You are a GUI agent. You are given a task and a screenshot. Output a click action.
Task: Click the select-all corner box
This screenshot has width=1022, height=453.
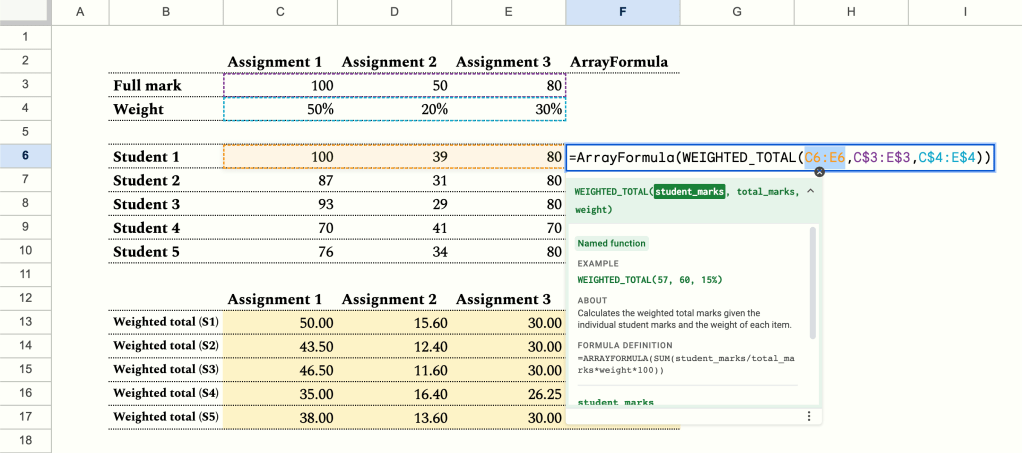[x=25, y=12]
